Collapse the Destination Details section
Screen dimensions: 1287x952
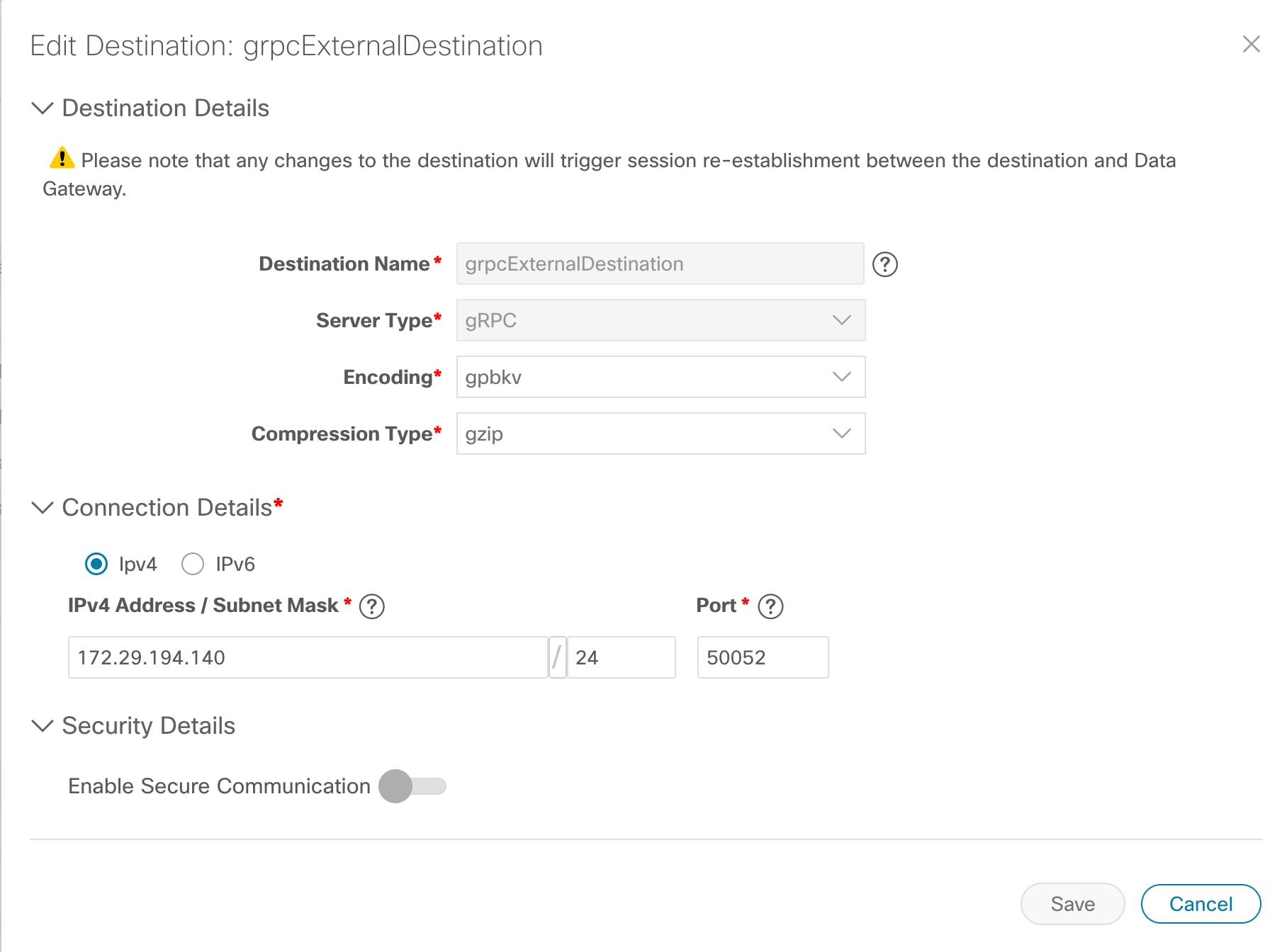pyautogui.click(x=43, y=108)
